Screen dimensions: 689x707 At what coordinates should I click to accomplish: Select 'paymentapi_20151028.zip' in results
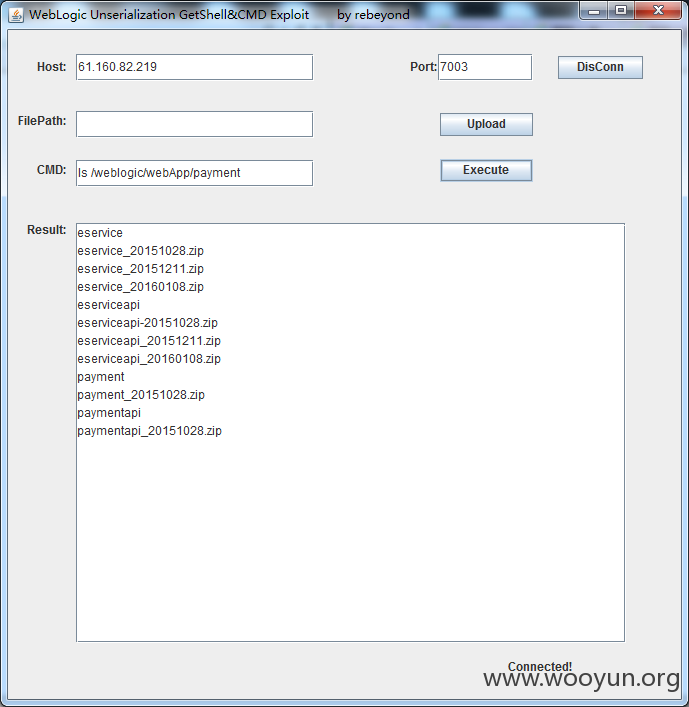coord(149,431)
